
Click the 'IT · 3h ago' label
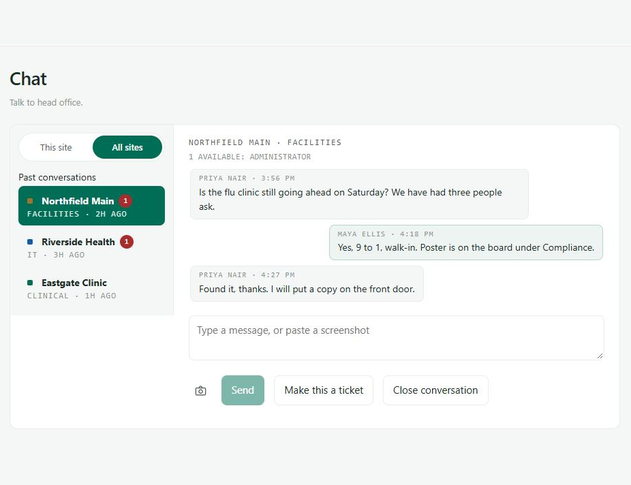coord(56,255)
